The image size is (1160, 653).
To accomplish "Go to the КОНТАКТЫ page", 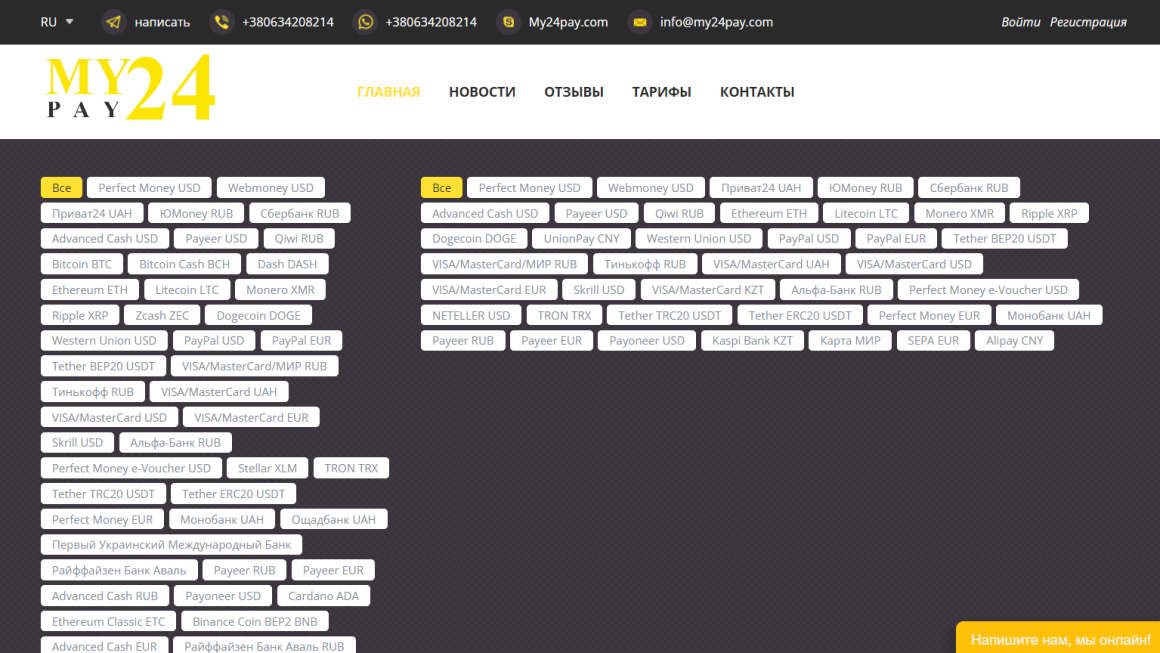I will [x=757, y=92].
